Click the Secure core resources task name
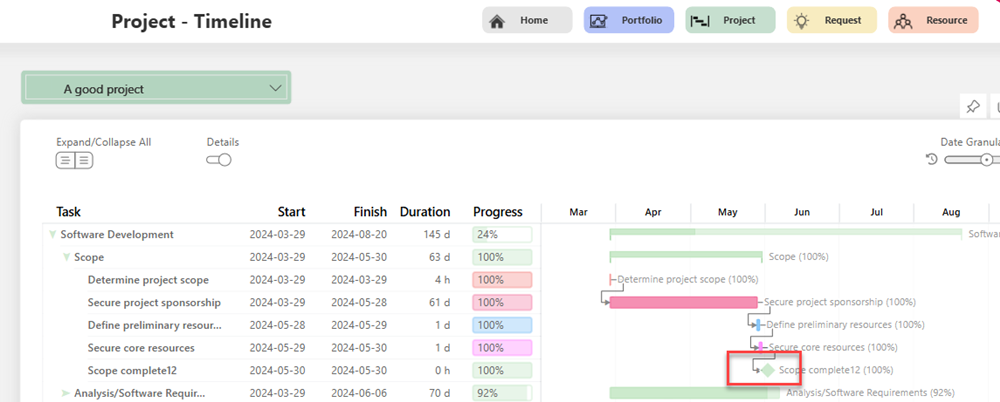The image size is (1000, 402). tap(141, 348)
